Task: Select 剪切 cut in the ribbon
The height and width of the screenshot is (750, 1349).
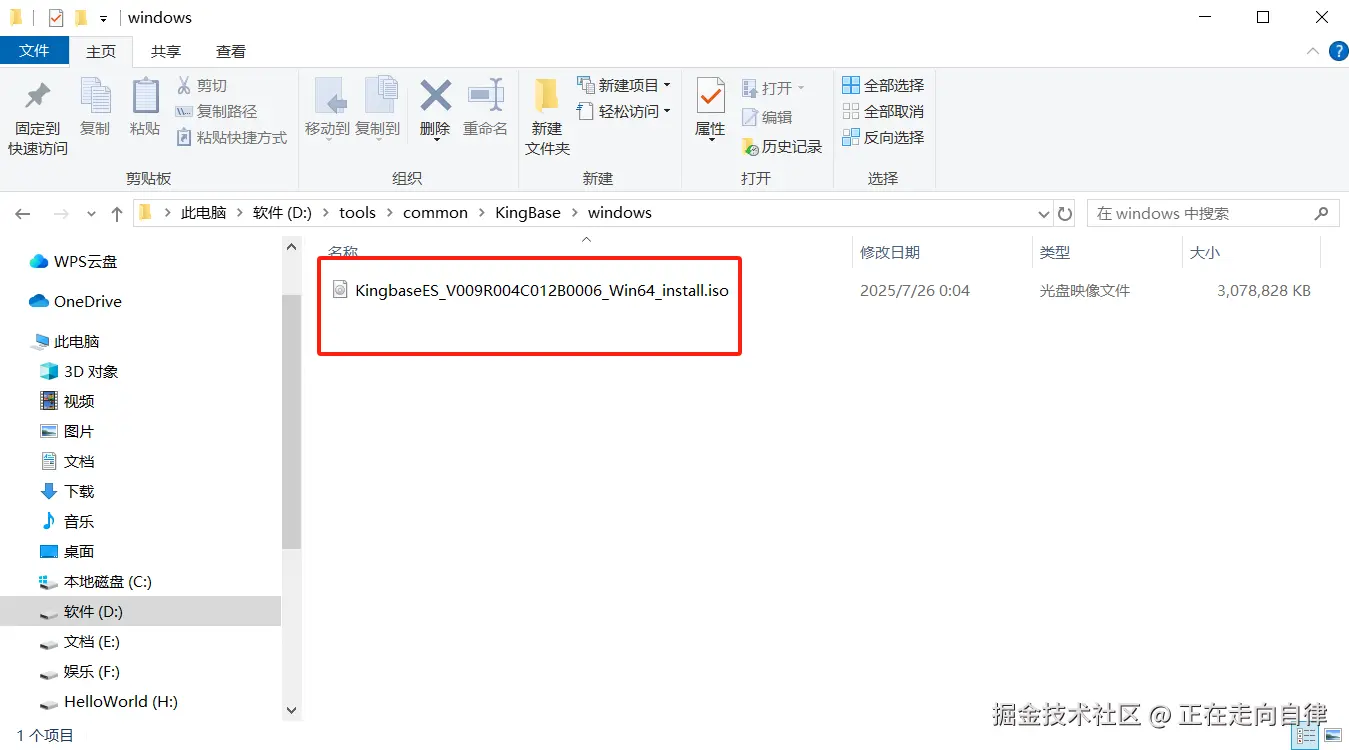Action: [202, 86]
